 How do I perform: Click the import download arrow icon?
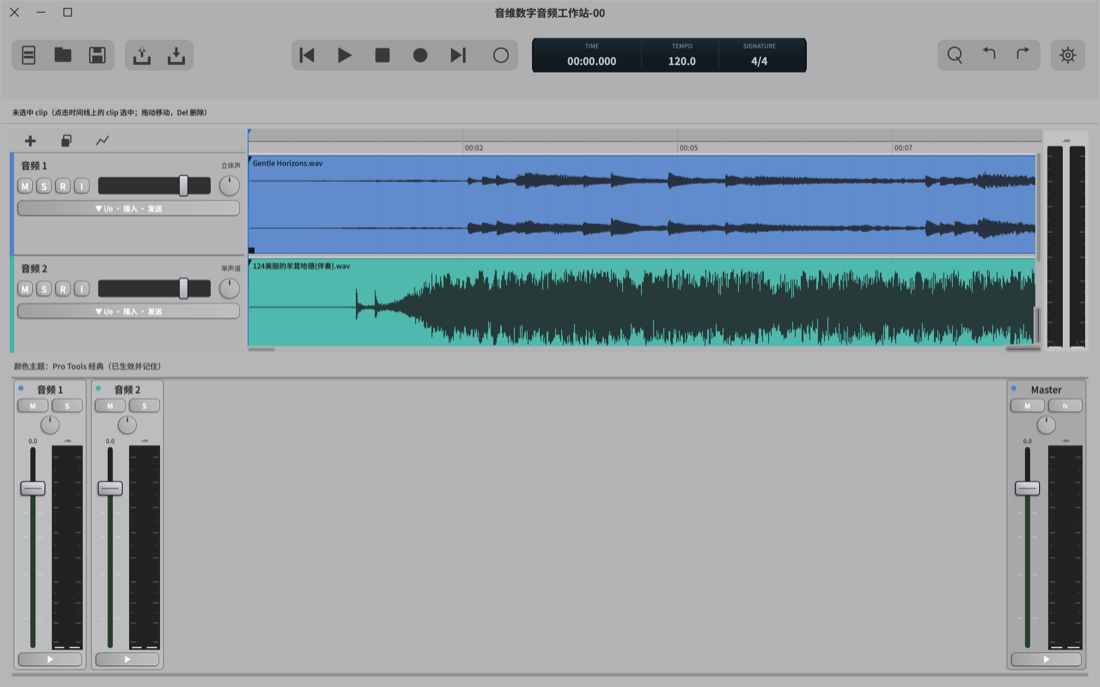tap(176, 55)
